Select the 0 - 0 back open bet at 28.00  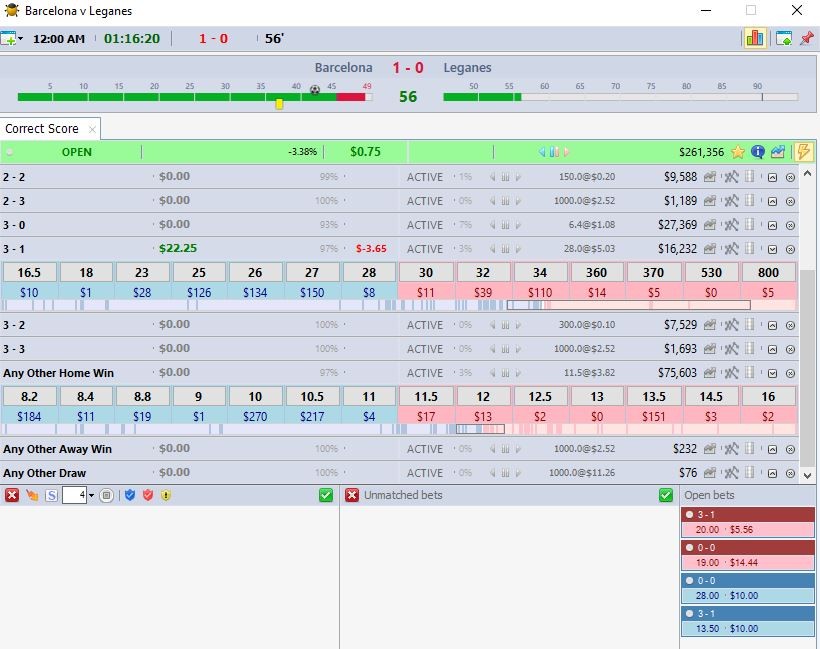point(748,588)
